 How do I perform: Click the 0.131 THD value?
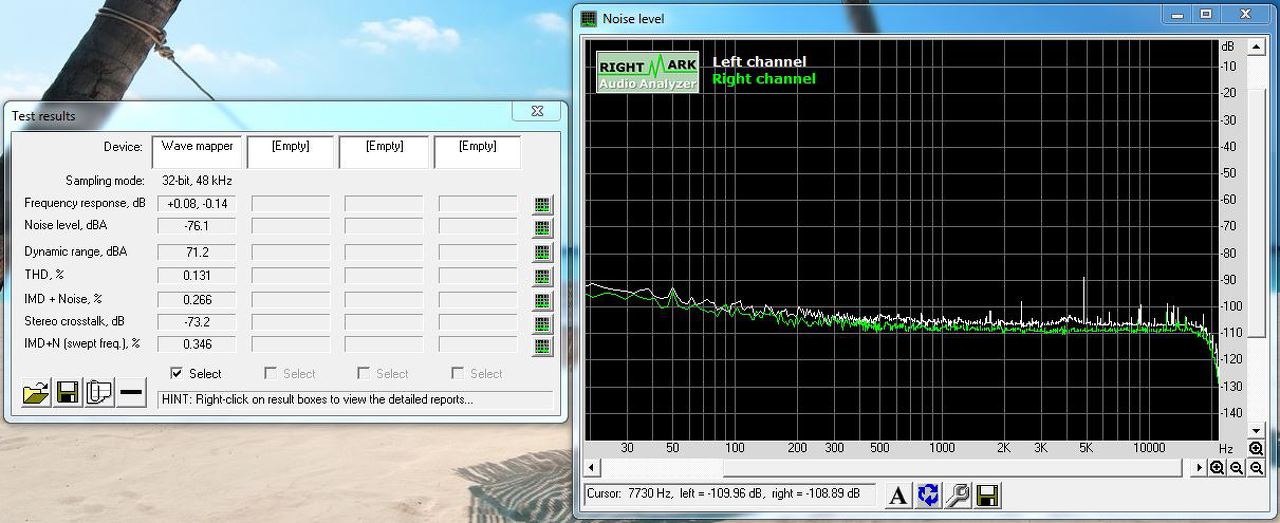197,276
